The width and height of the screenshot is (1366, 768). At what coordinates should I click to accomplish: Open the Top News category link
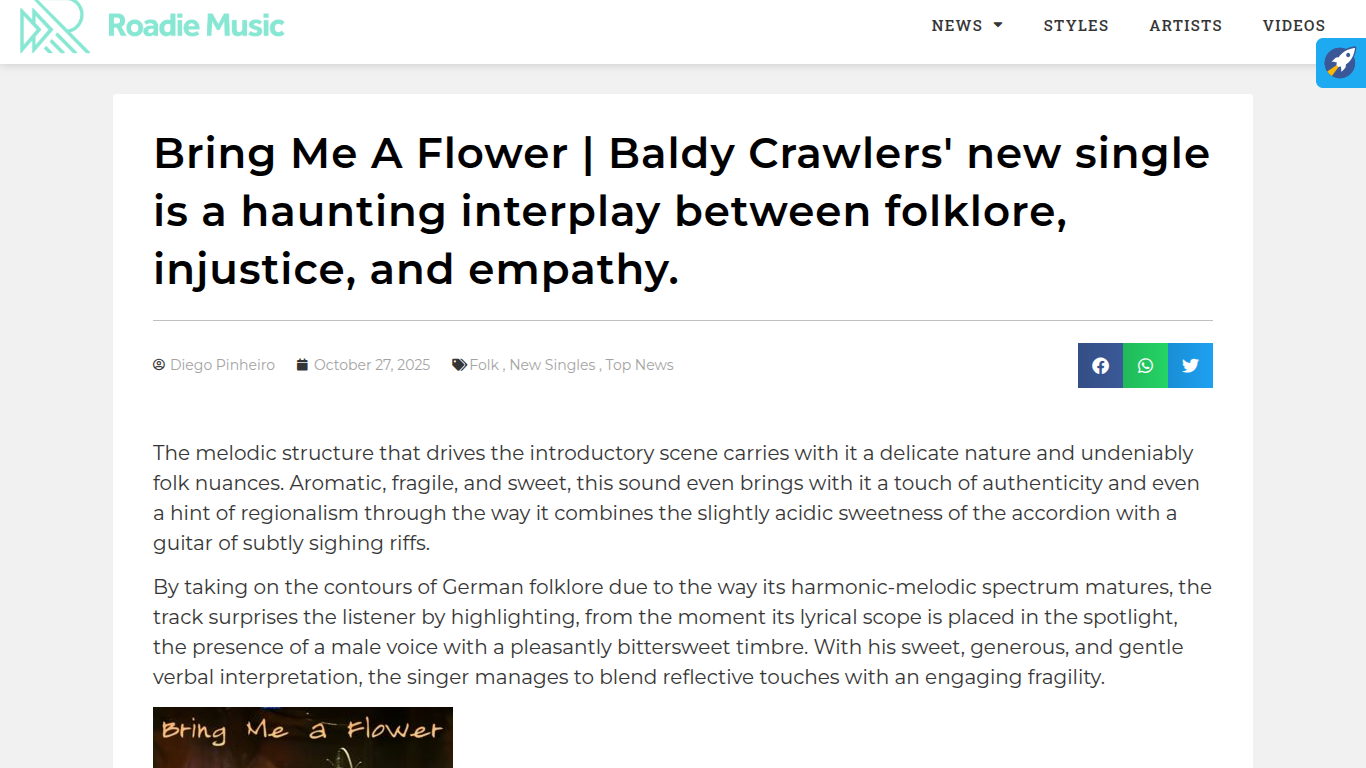click(639, 365)
